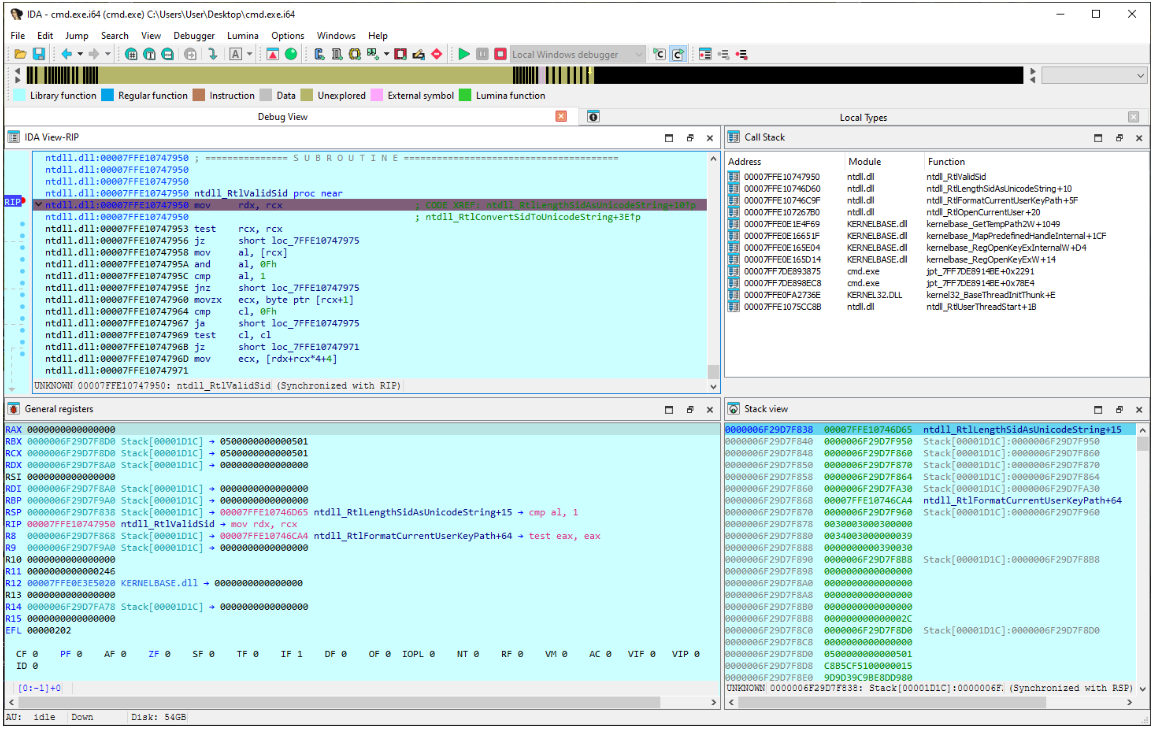Navigate back with the blue left arrow
The height and width of the screenshot is (730, 1155).
pyautogui.click(x=67, y=54)
